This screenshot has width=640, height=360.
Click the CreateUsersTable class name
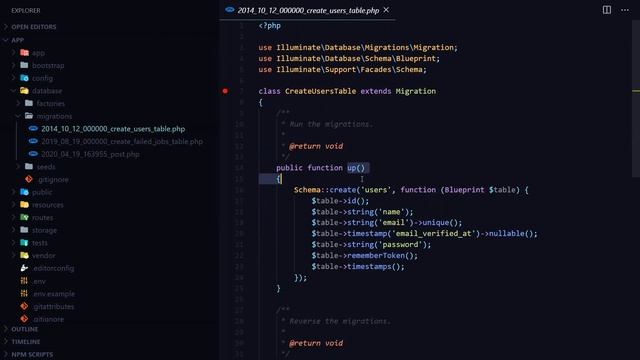(x=320, y=91)
